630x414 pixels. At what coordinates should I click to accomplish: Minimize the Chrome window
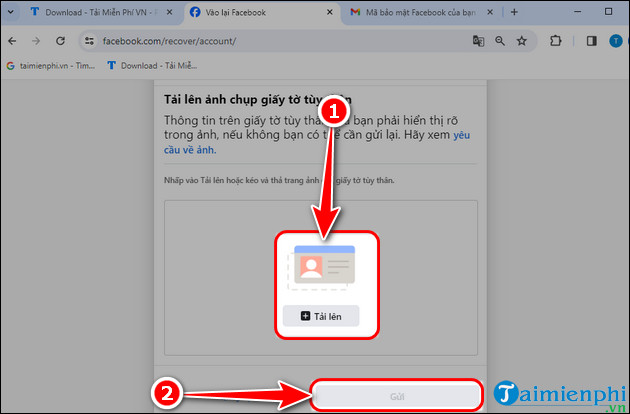tap(578, 12)
